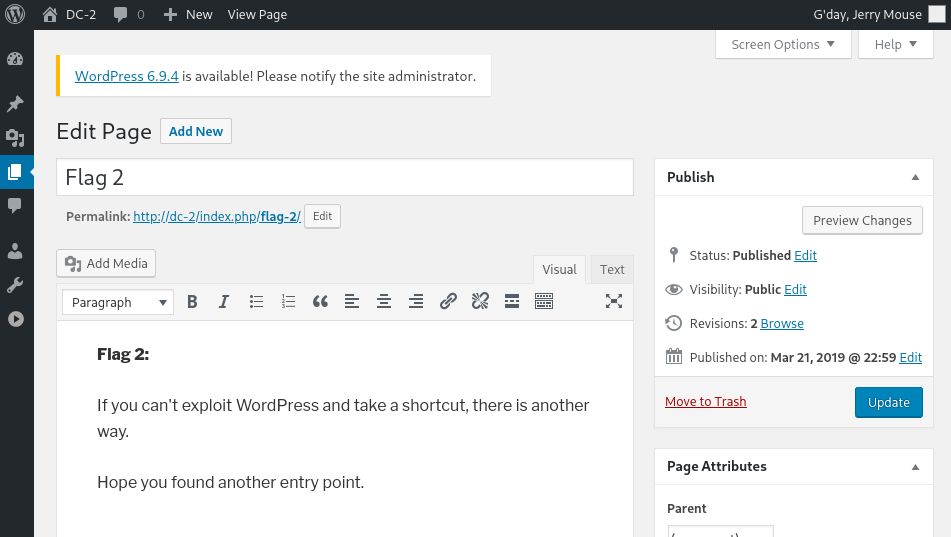Toggle the toolbar (kitchen sink) button
The height and width of the screenshot is (537, 951).
coord(544,301)
